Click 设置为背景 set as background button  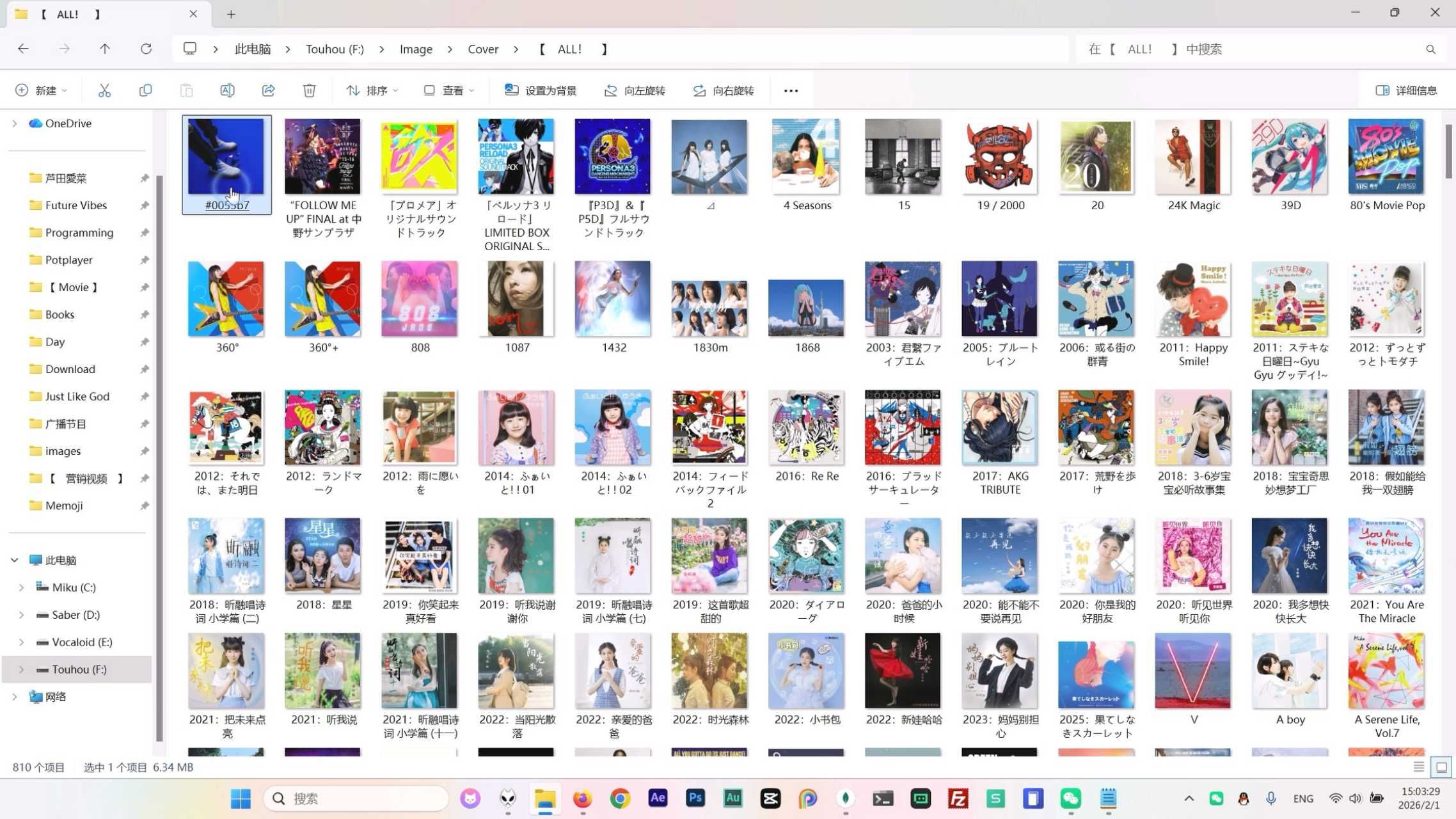pos(541,90)
